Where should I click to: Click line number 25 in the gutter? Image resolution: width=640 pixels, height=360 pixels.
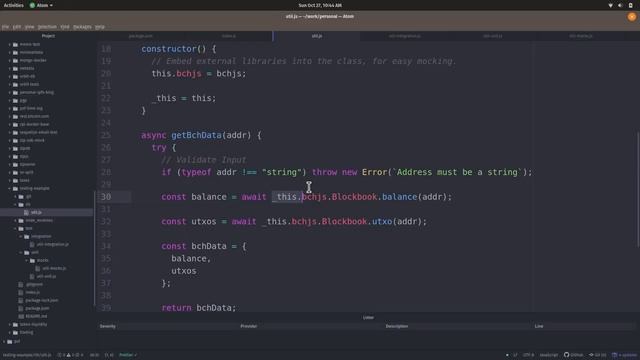(106, 135)
